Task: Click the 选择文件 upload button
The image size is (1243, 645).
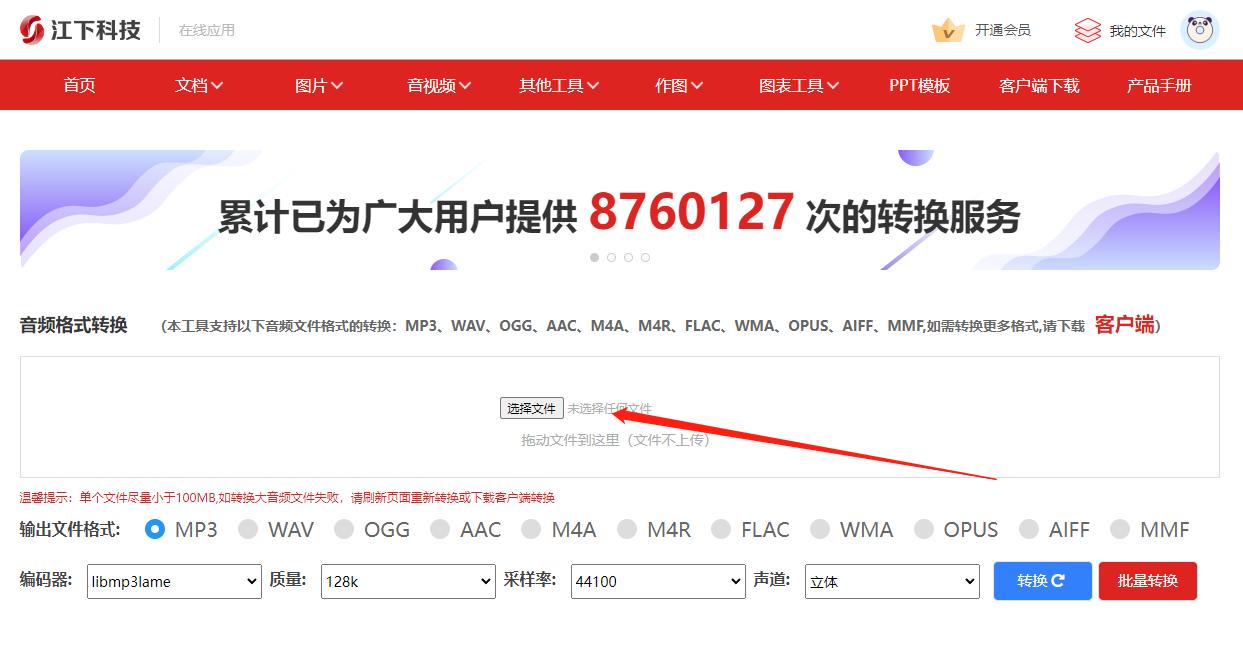Action: [x=531, y=408]
